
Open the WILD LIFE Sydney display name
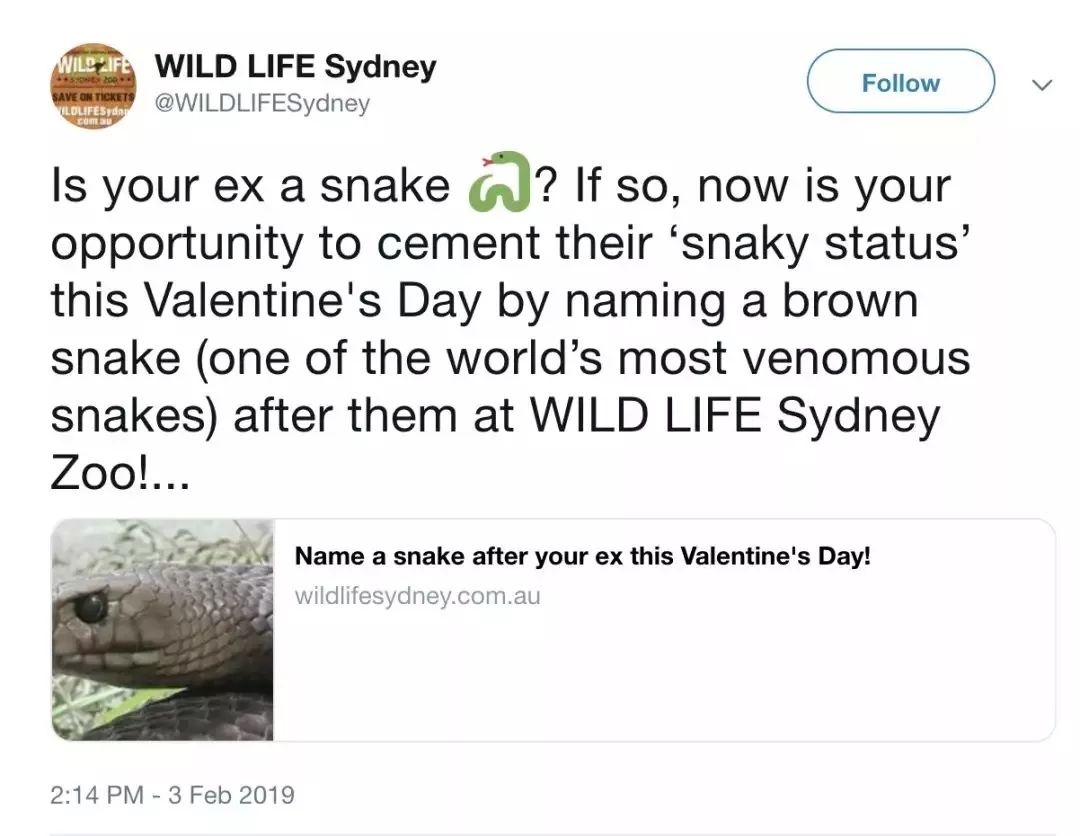(296, 68)
